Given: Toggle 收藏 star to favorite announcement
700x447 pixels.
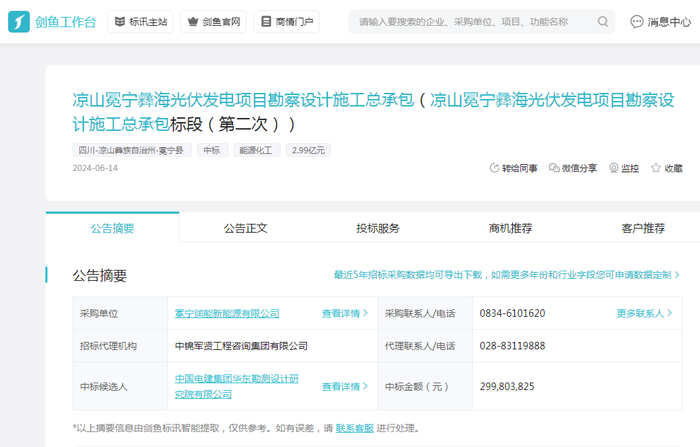Looking at the screenshot, I should click(x=656, y=169).
